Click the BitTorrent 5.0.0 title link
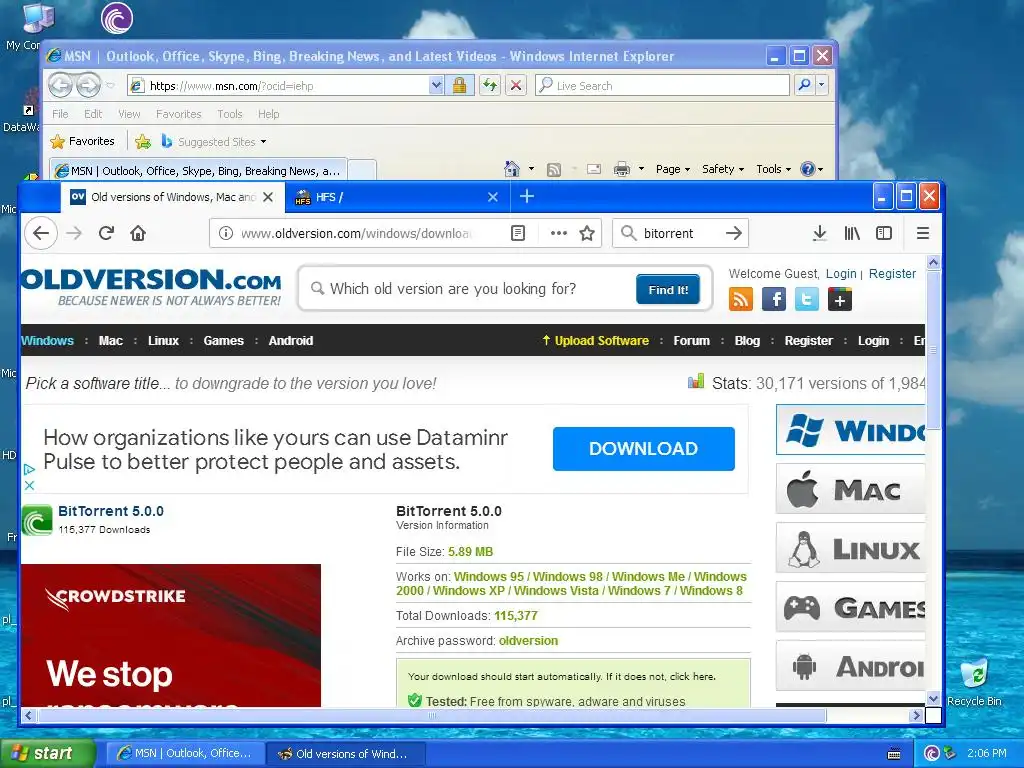The height and width of the screenshot is (768, 1024). click(111, 511)
